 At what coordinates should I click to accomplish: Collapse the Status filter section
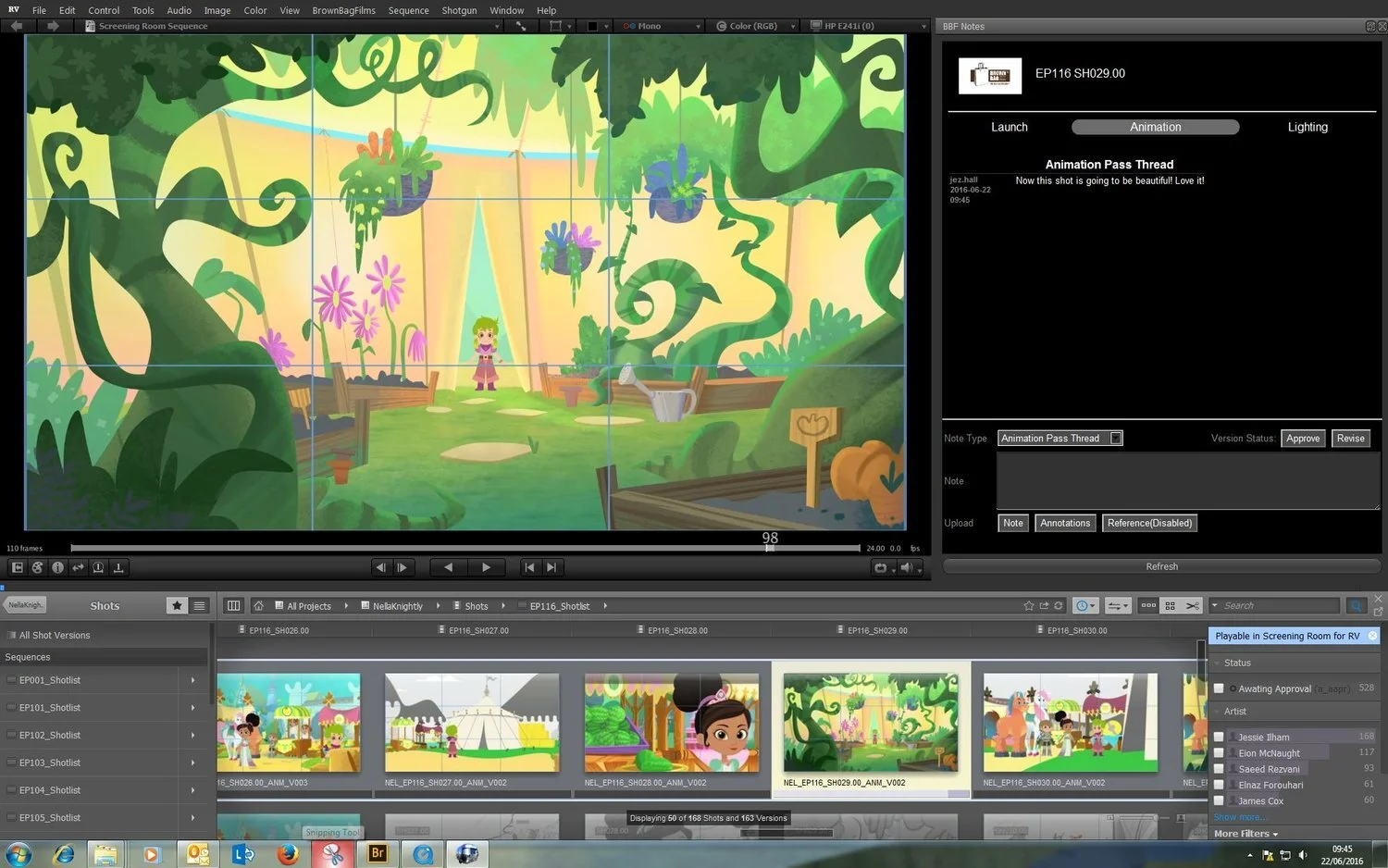[x=1217, y=663]
